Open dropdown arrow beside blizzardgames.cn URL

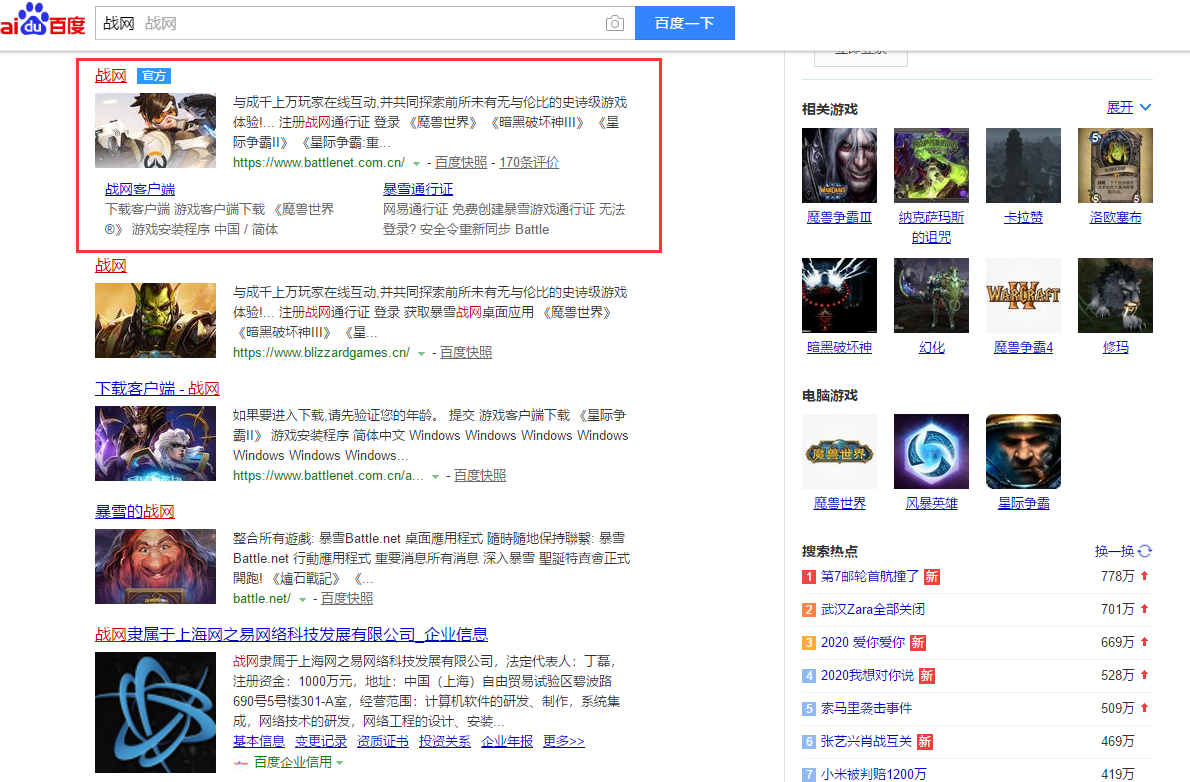coord(421,353)
